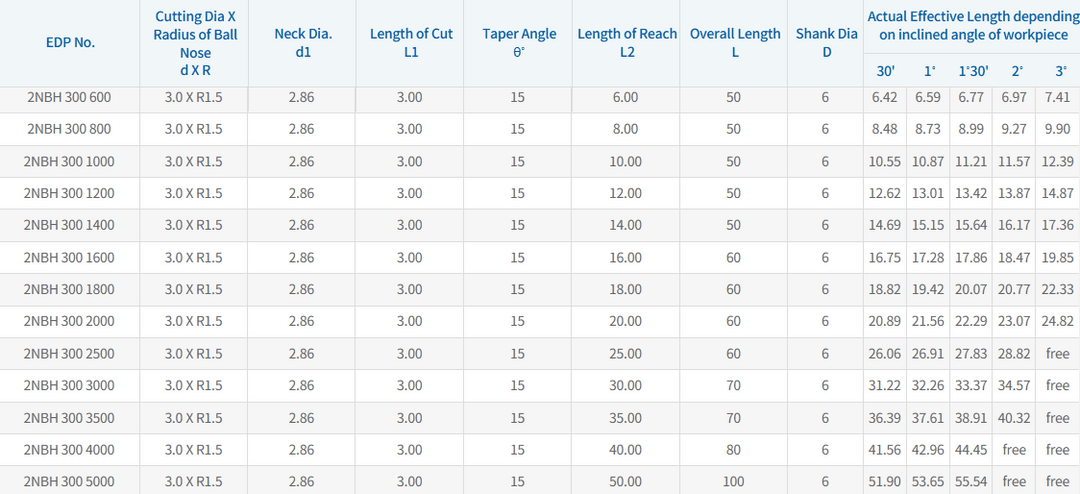Select the 30' inclined angle subheader
The height and width of the screenshot is (494, 1080).
[x=885, y=71]
